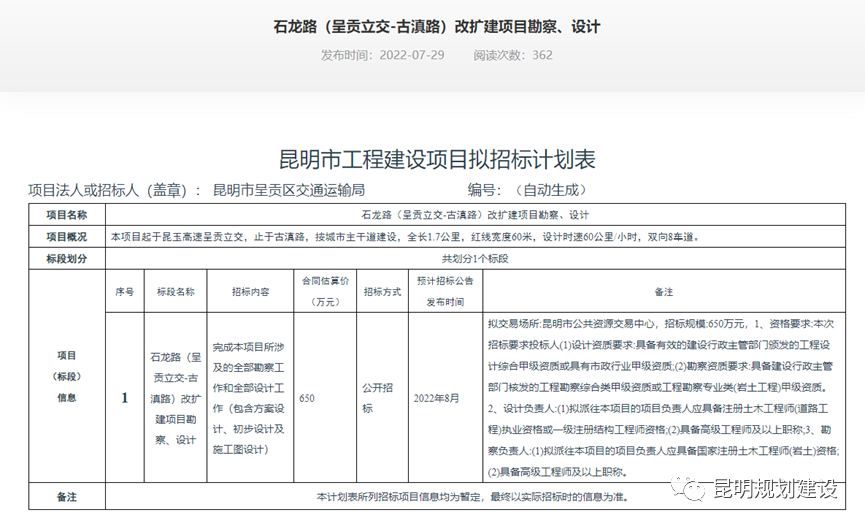The height and width of the screenshot is (526, 865).
Task: Click the estimated price value 650
Action: [x=307, y=398]
